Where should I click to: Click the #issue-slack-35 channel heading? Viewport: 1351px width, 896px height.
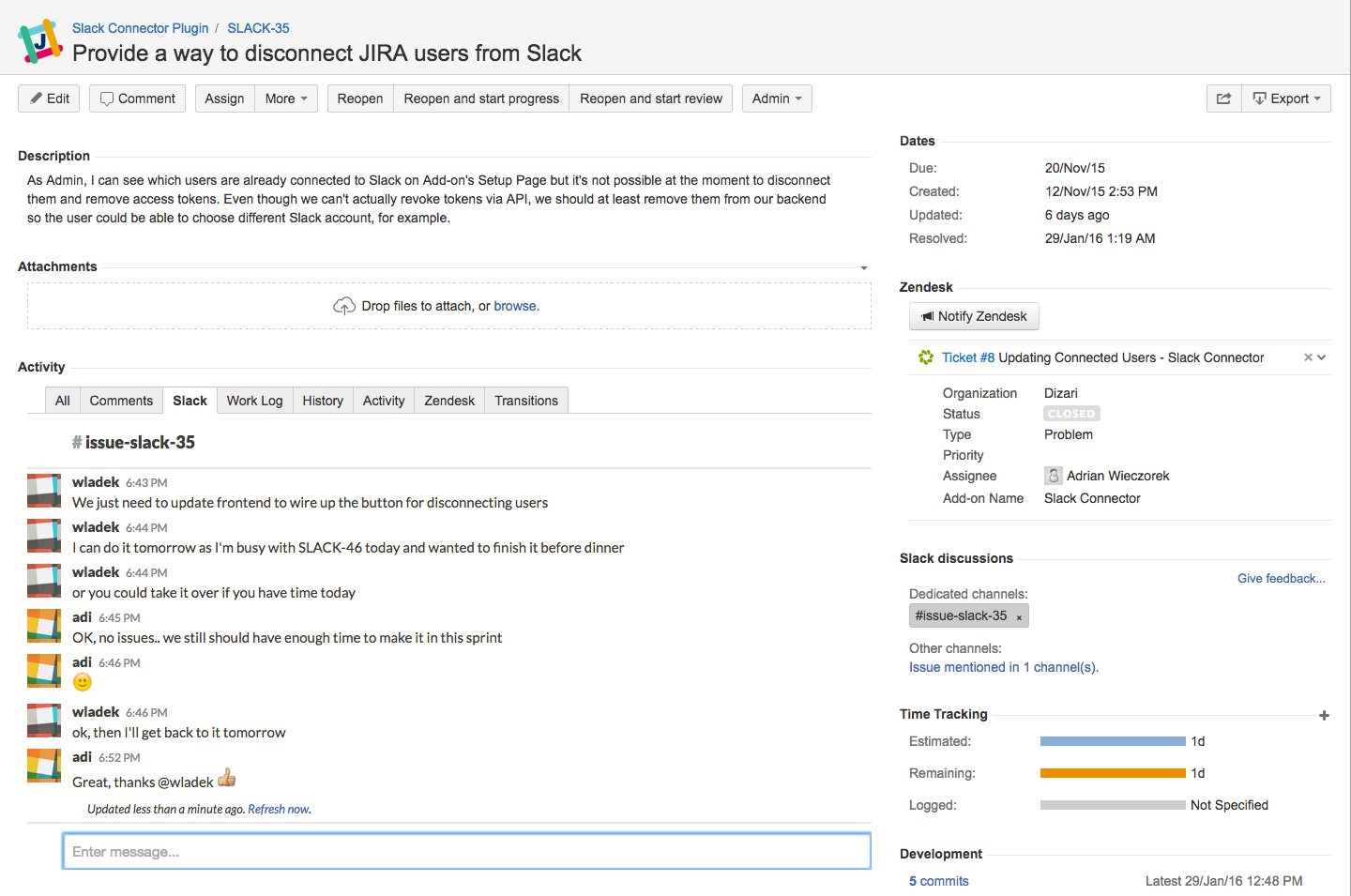[x=134, y=442]
